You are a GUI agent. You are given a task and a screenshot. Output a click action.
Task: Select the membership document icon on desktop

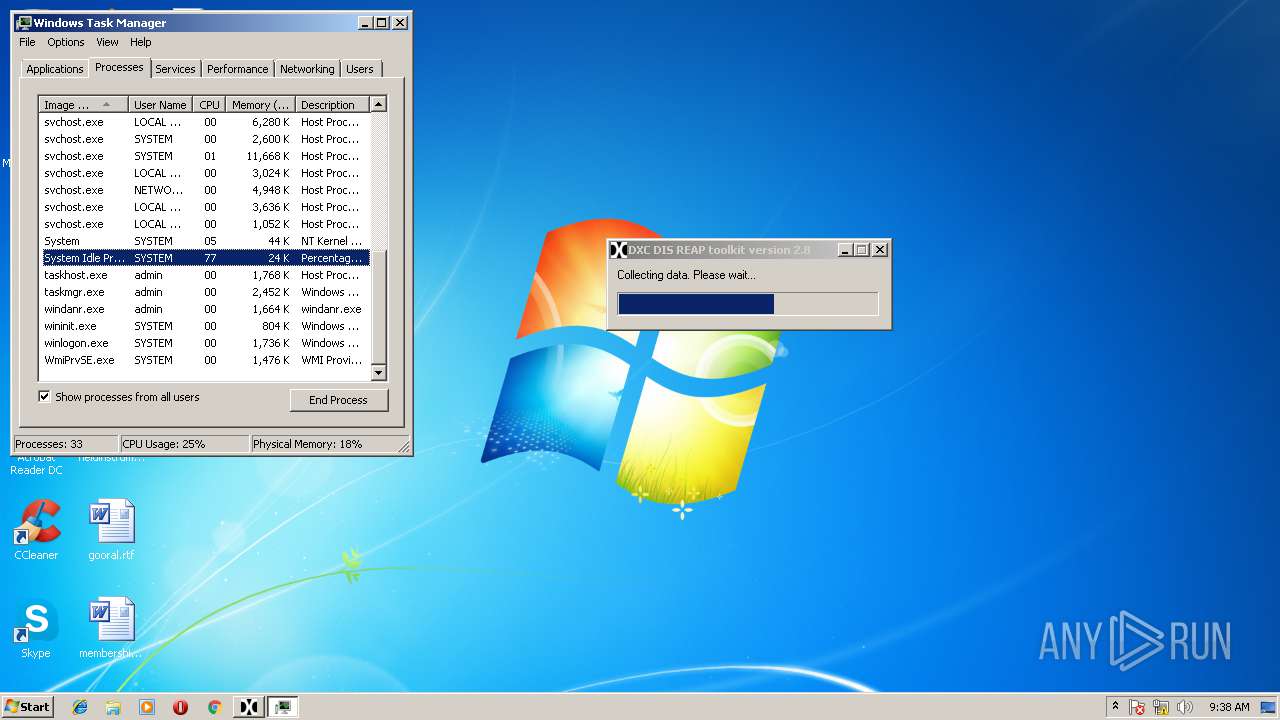[x=111, y=629]
